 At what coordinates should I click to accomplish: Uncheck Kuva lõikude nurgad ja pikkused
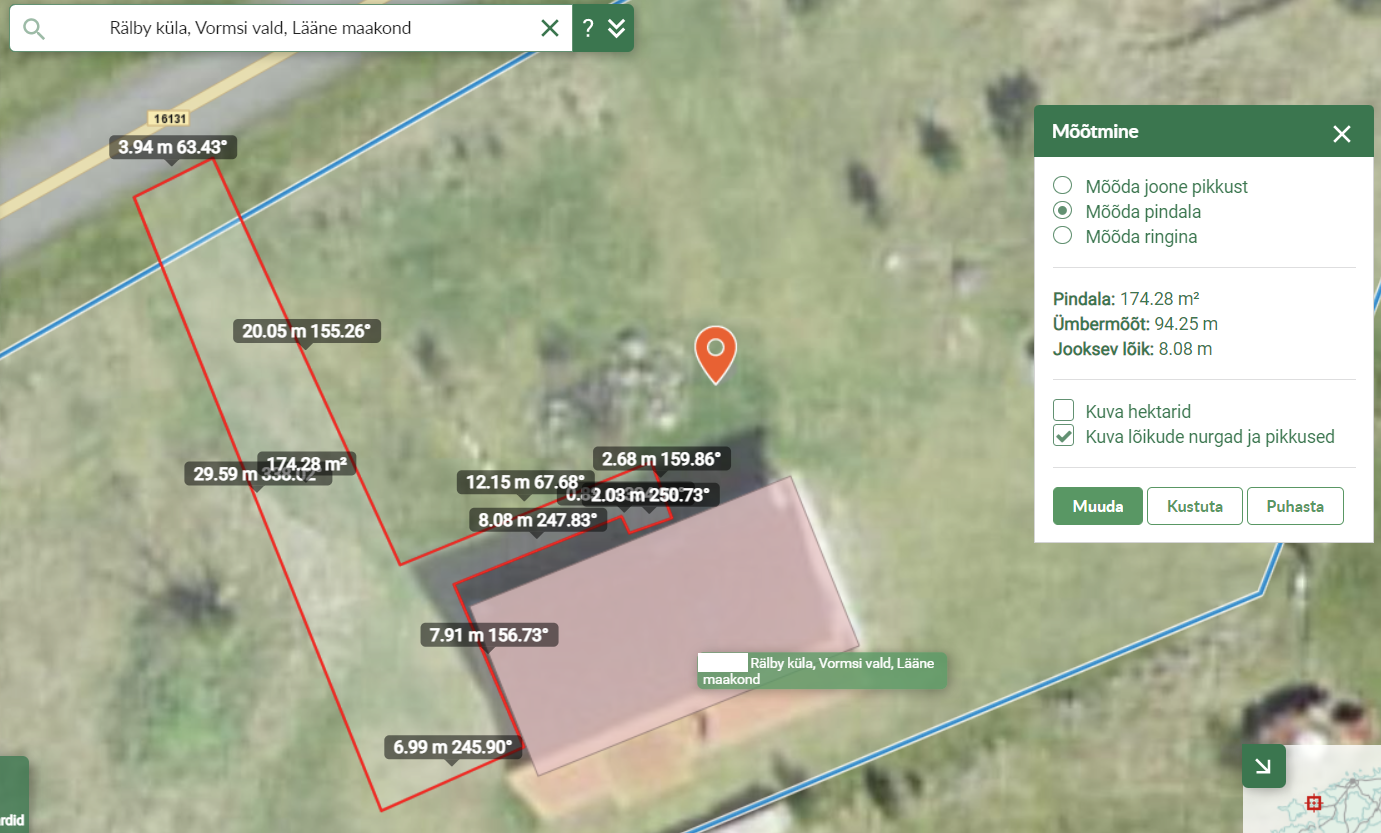click(x=1064, y=436)
